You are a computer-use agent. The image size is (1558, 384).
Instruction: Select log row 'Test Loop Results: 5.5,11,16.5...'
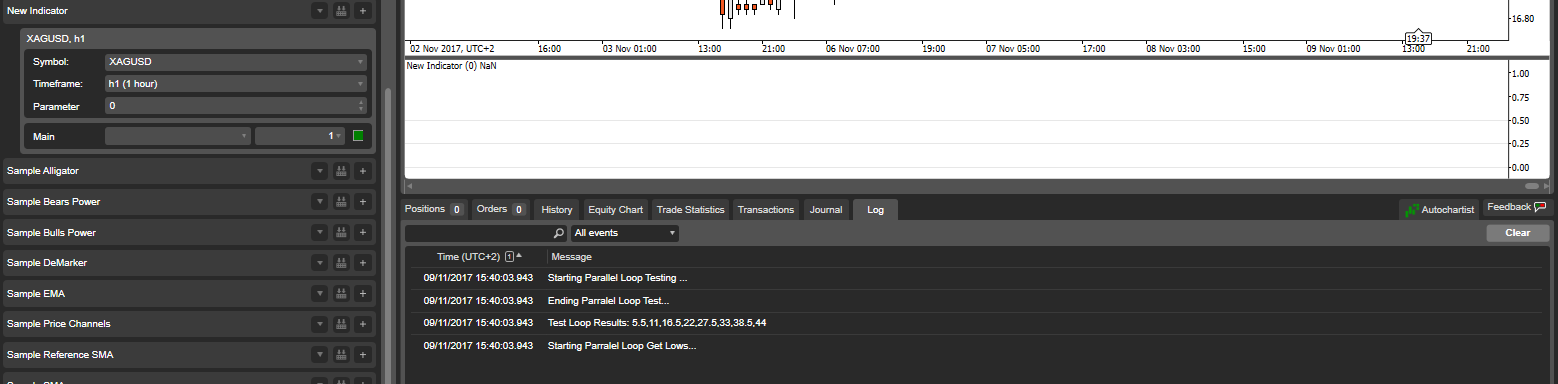pos(977,322)
